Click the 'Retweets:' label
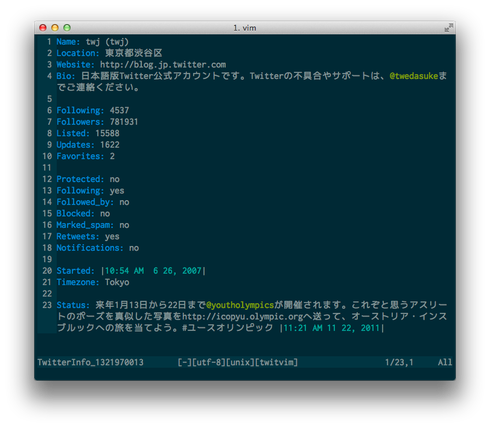This screenshot has height=428, width=490. pos(78,237)
